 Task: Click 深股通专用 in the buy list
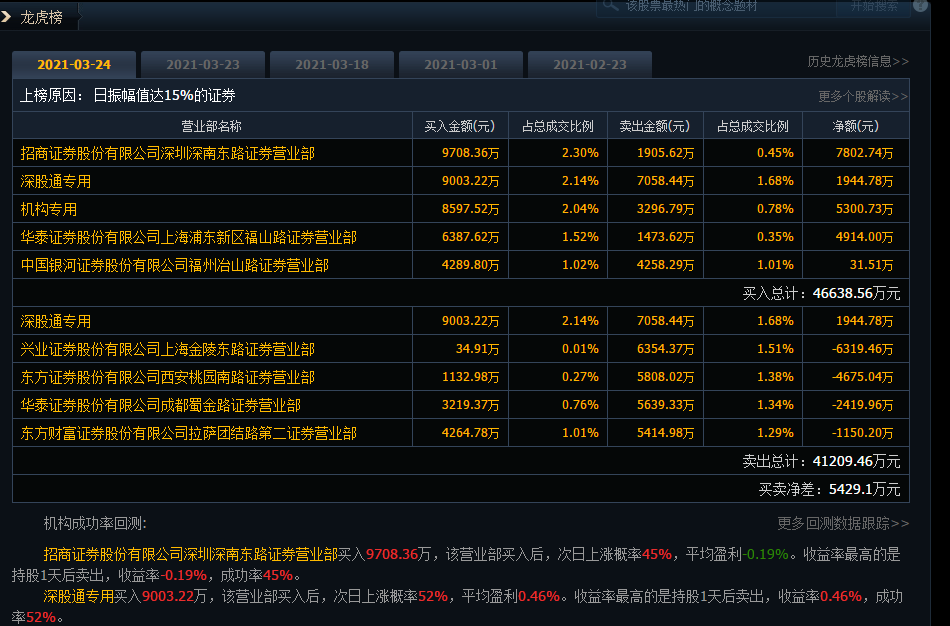(56, 181)
